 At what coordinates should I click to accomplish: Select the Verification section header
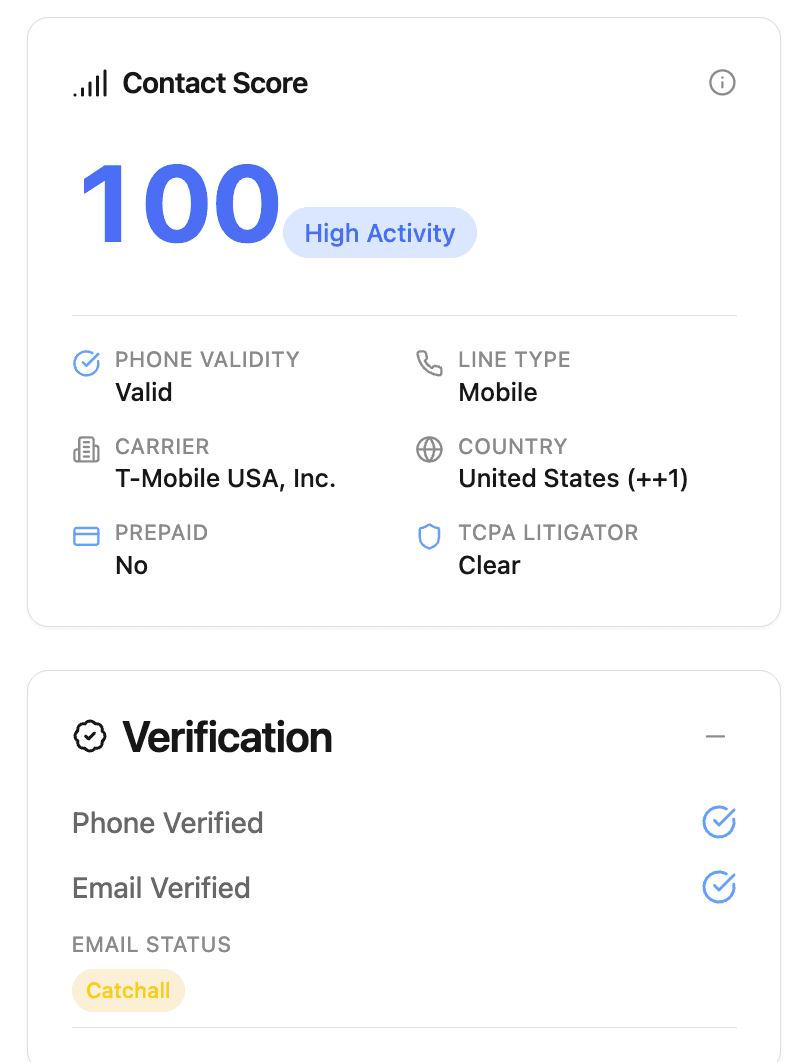point(227,737)
